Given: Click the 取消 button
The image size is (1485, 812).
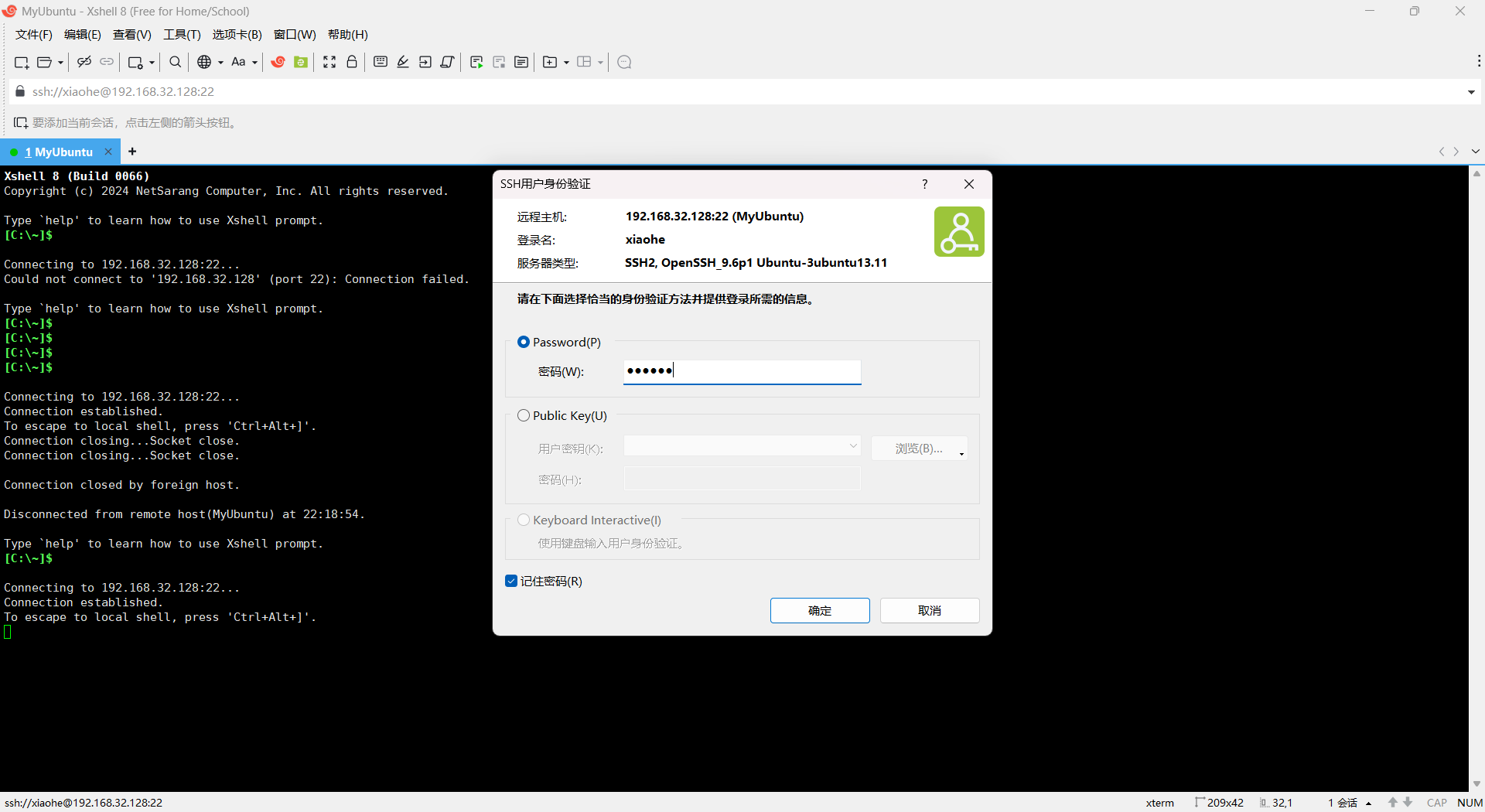Looking at the screenshot, I should pyautogui.click(x=930, y=610).
